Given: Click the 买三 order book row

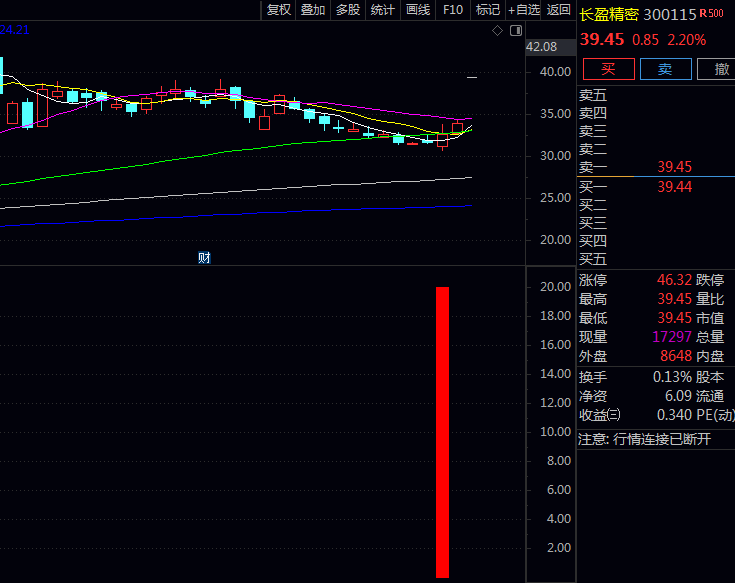Looking at the screenshot, I should point(656,223).
